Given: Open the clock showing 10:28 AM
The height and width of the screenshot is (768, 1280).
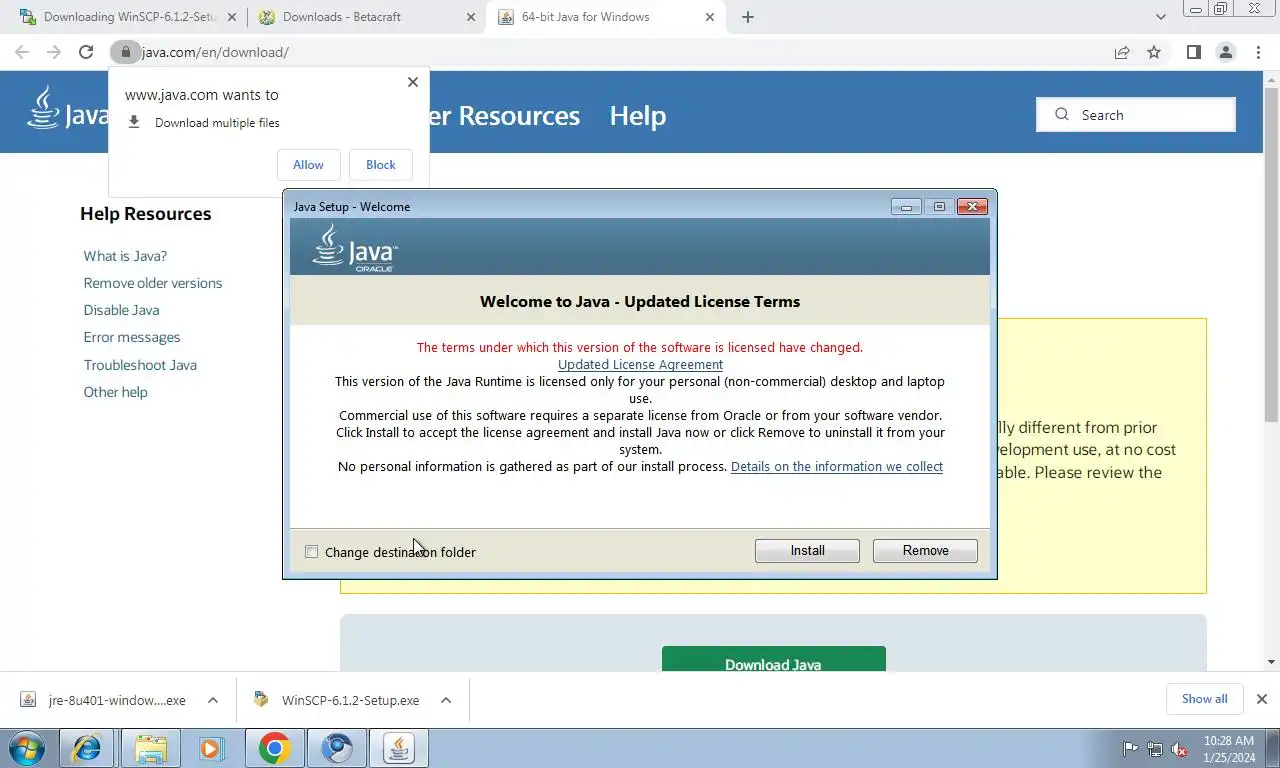Looking at the screenshot, I should [x=1229, y=749].
